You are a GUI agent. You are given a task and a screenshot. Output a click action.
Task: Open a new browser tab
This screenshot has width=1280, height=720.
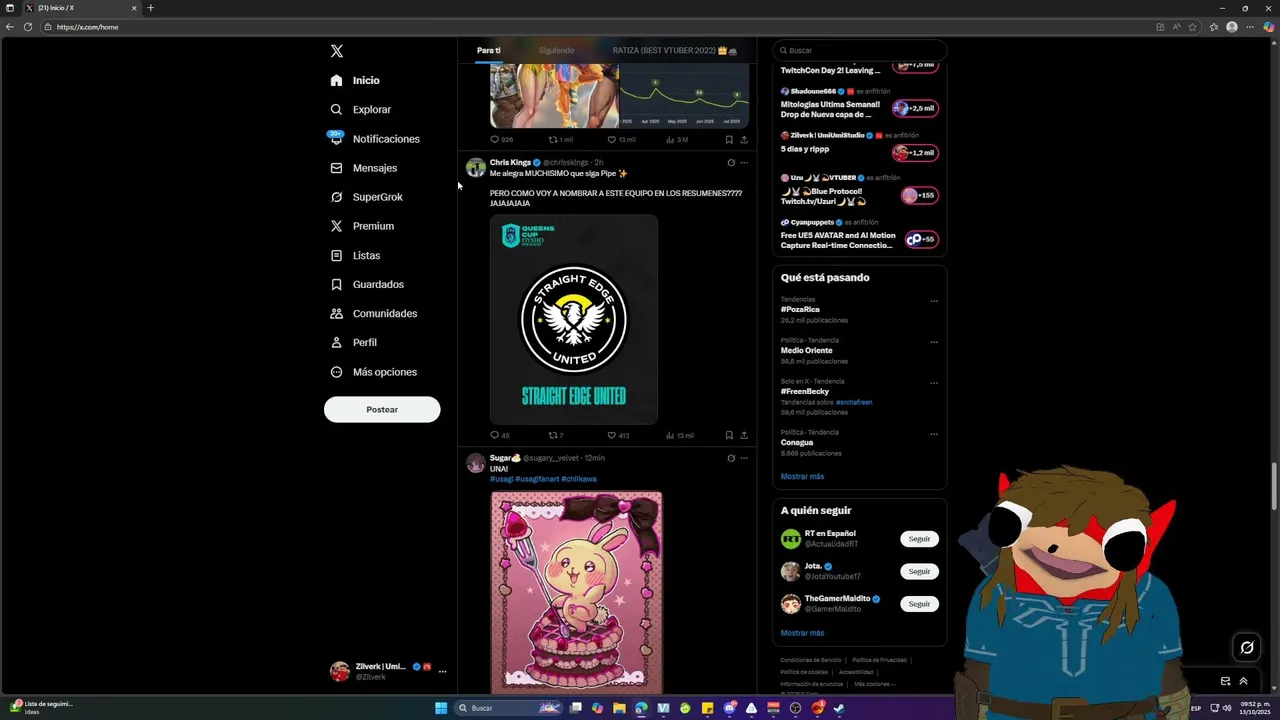coord(151,8)
